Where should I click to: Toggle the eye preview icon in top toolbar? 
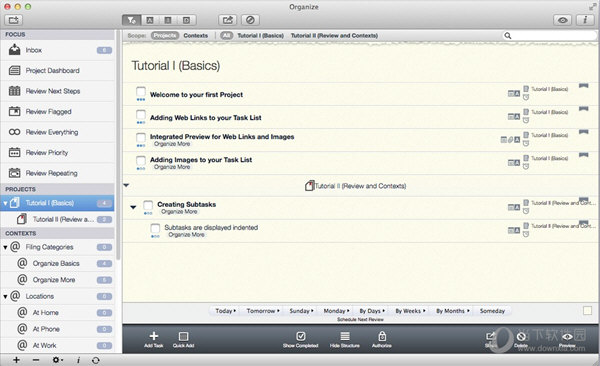pyautogui.click(x=562, y=20)
